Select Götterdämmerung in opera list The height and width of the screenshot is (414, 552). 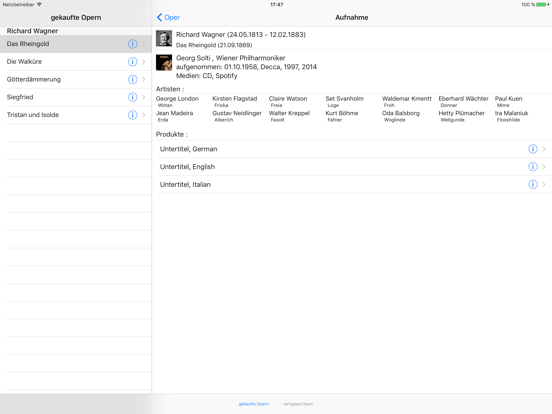click(76, 80)
